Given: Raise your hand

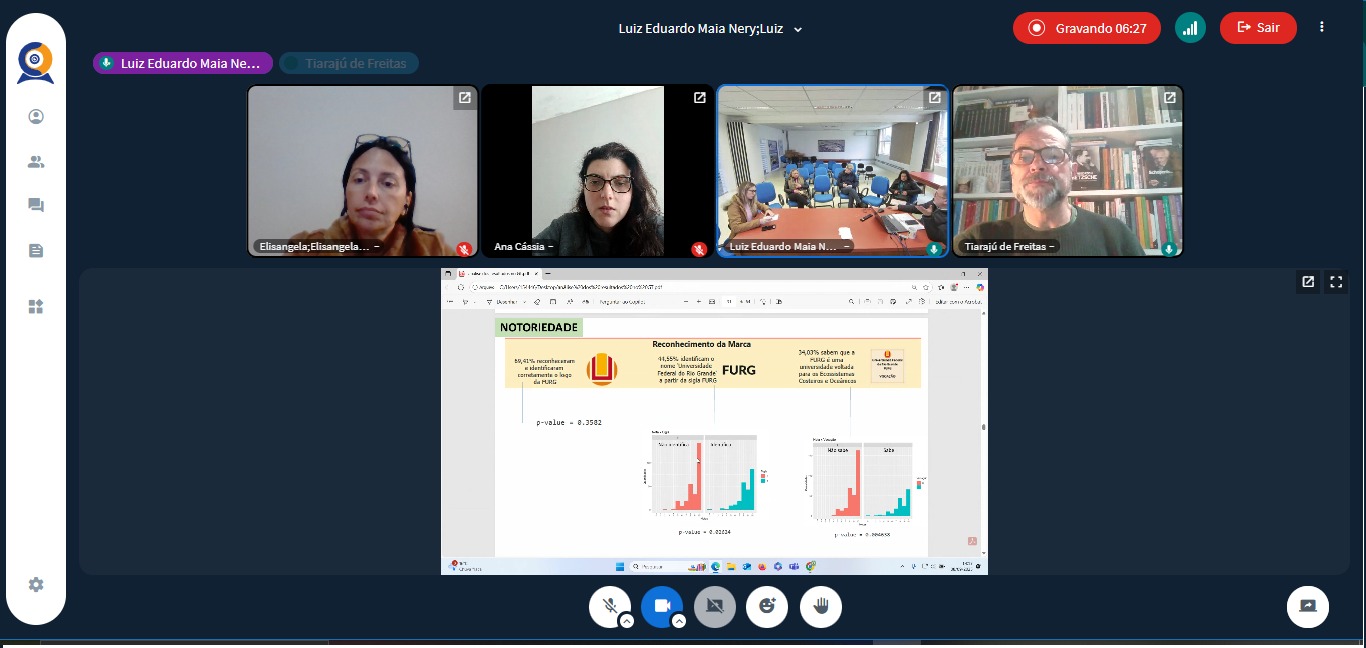Looking at the screenshot, I should coord(821,606).
